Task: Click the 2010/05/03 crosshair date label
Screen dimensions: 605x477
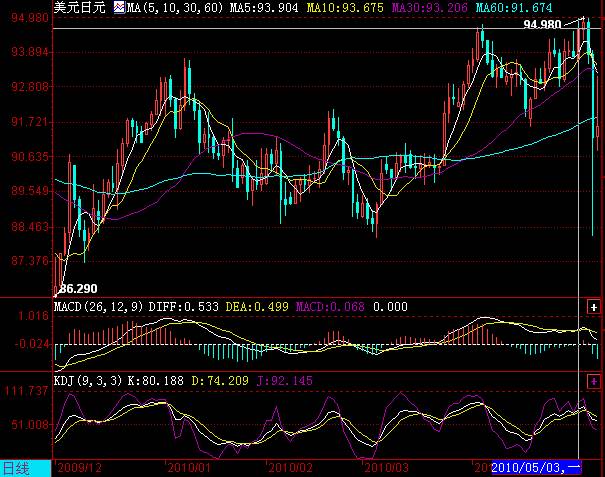Action: pos(536,468)
